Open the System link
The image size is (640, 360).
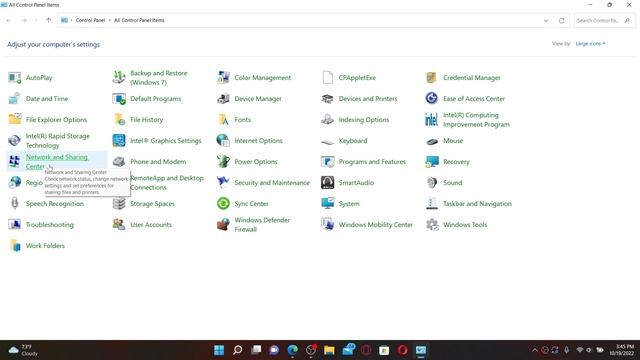(x=349, y=203)
